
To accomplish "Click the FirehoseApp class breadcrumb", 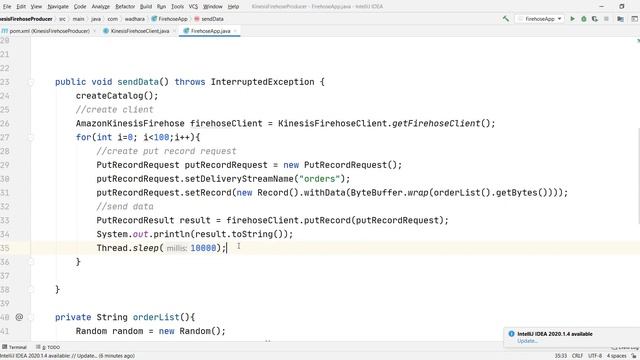I will tap(169, 19).
